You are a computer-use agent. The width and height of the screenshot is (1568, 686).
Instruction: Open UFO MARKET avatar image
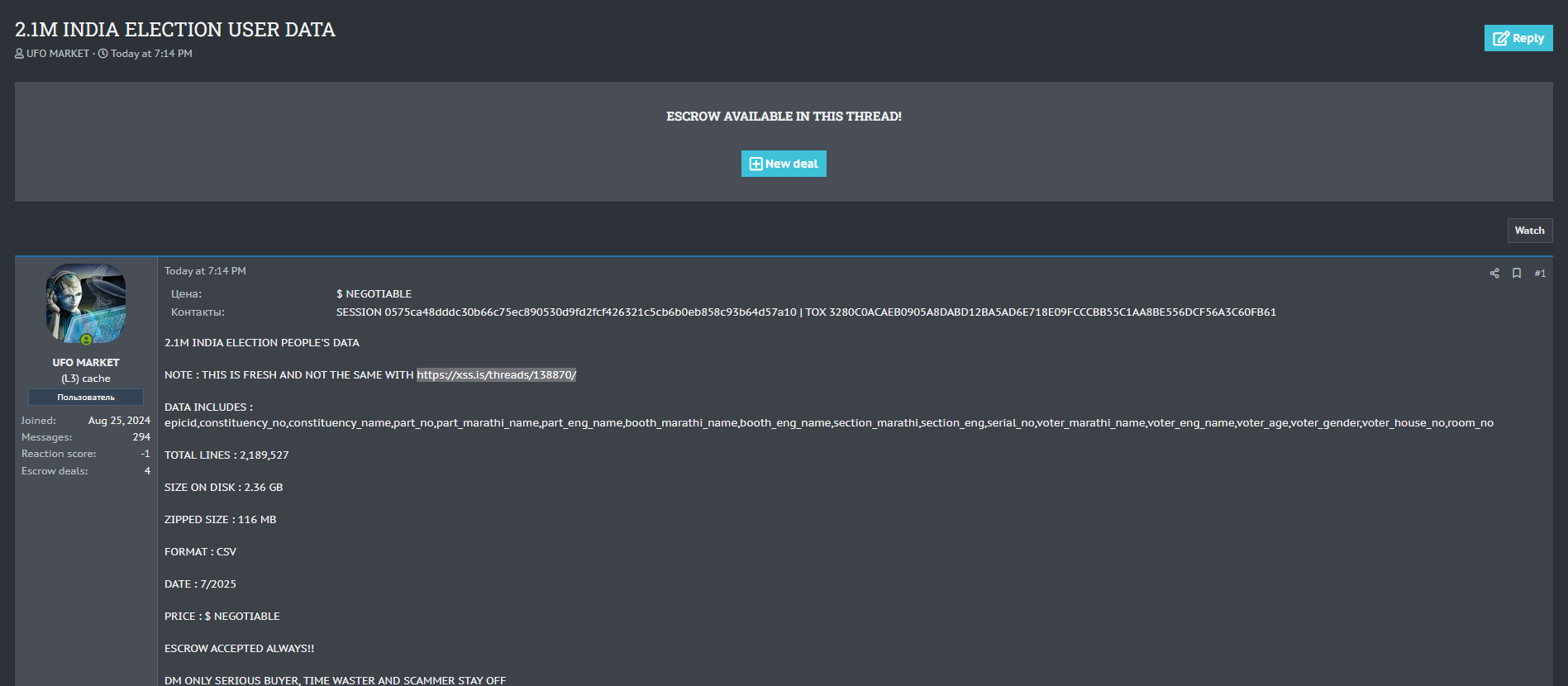click(x=86, y=303)
